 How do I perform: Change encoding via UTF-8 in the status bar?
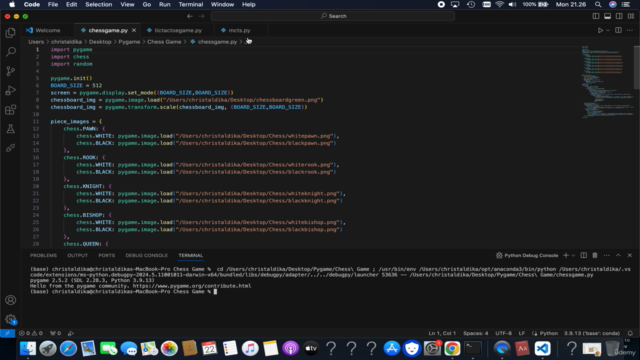503,333
